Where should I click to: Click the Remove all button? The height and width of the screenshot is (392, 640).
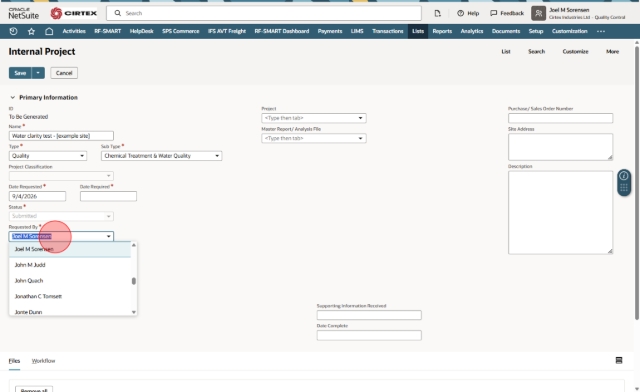click(34, 389)
